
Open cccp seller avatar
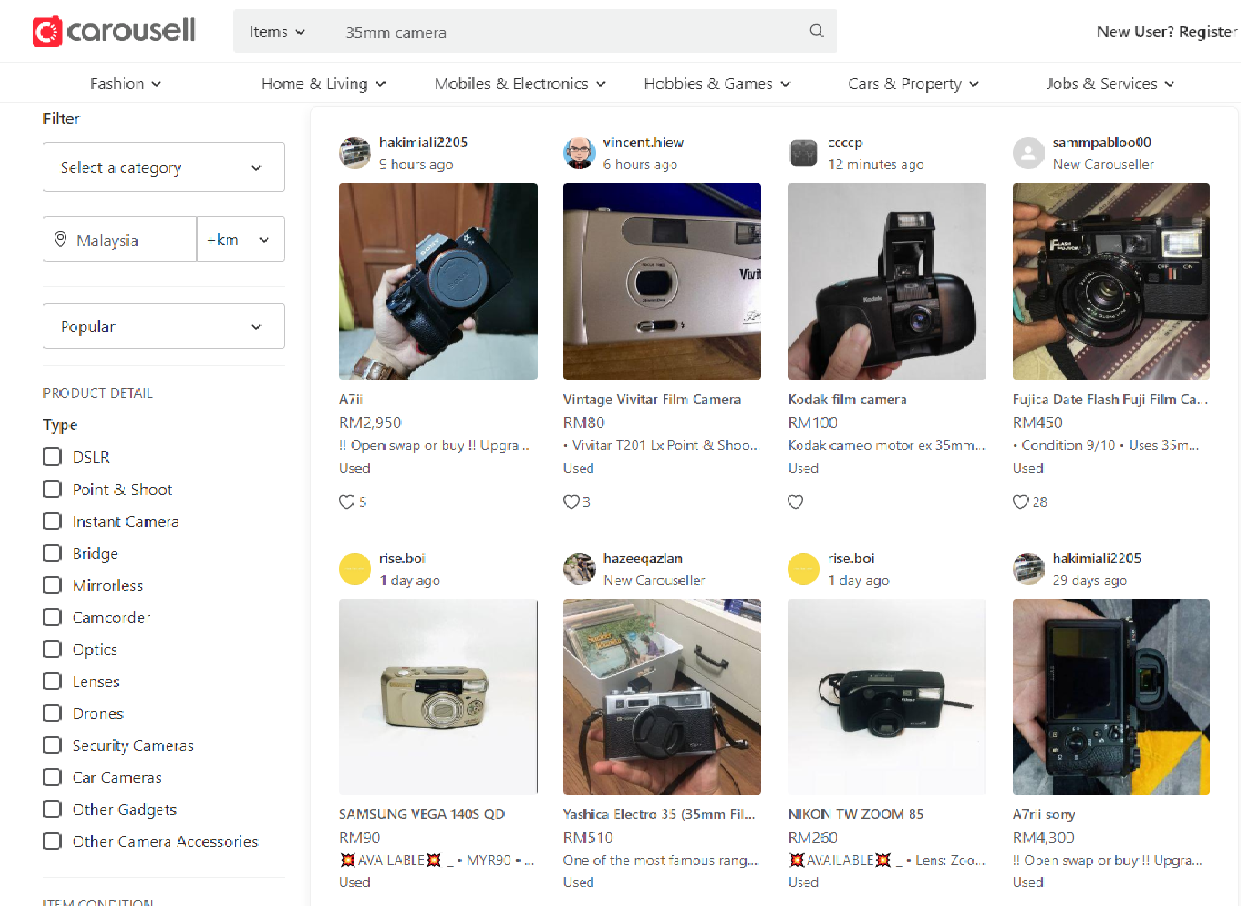coord(804,153)
